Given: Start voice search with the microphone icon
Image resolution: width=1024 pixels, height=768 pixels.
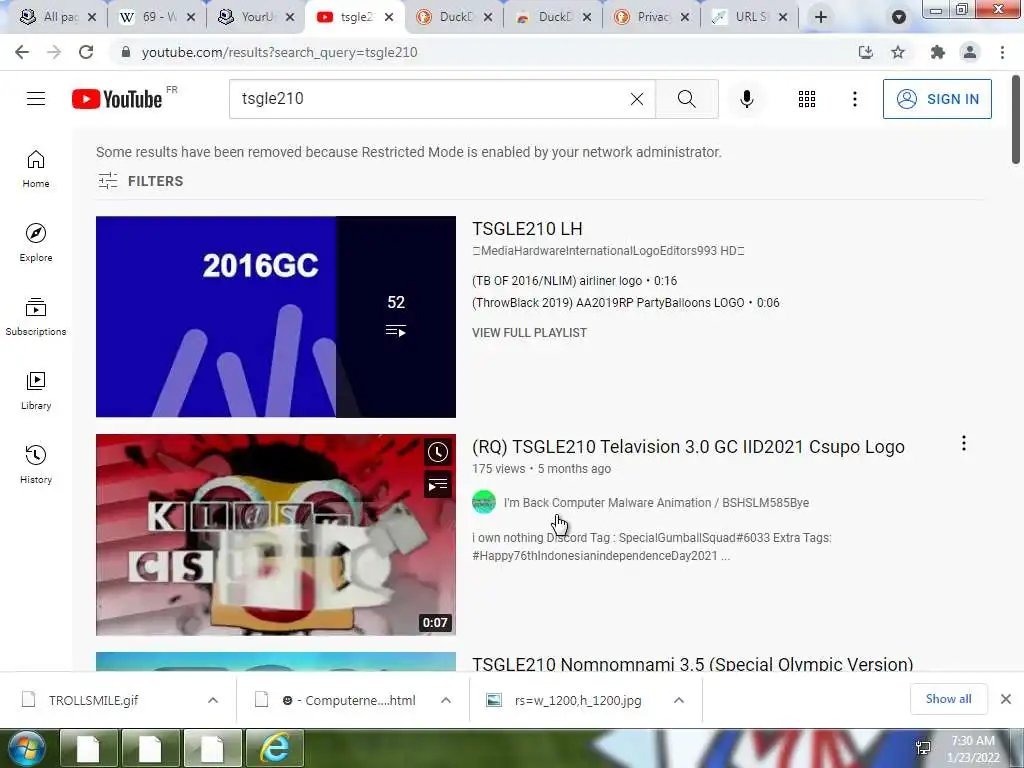Looking at the screenshot, I should [746, 99].
